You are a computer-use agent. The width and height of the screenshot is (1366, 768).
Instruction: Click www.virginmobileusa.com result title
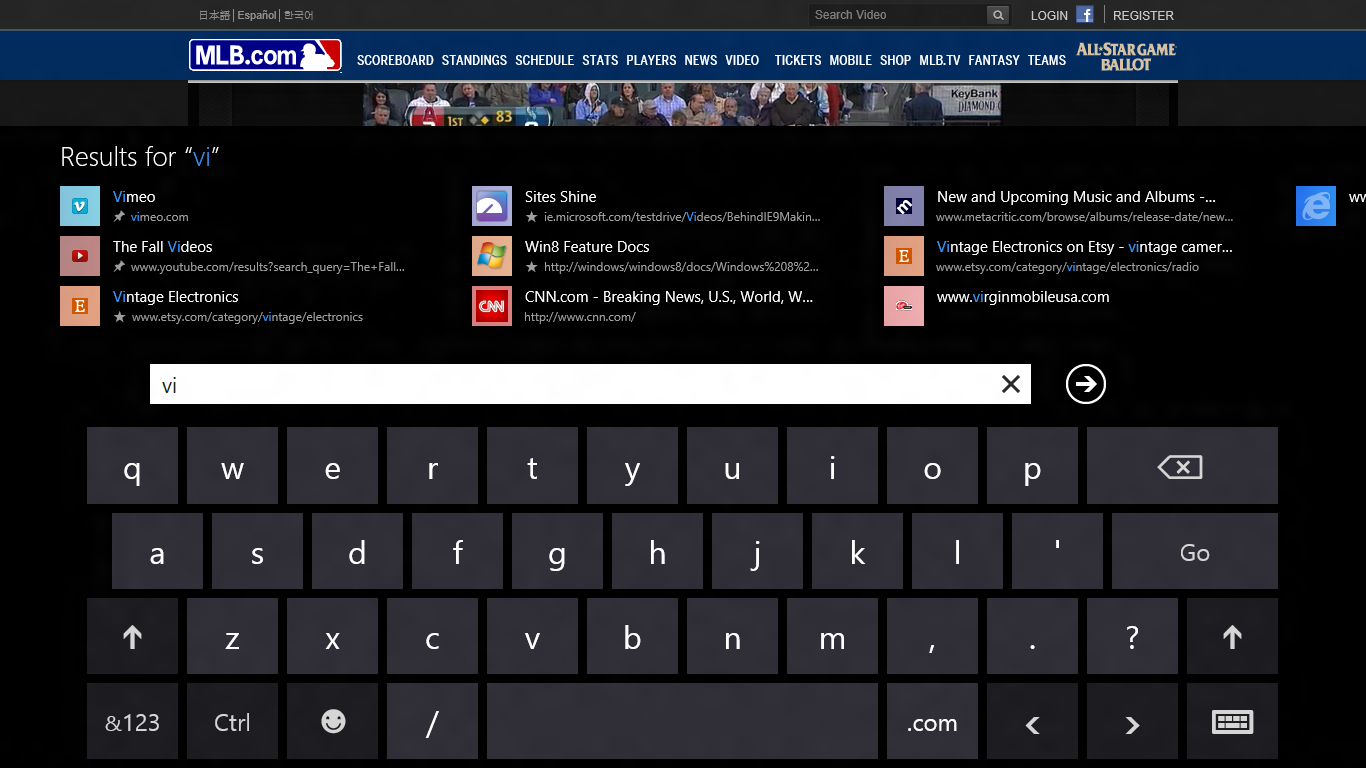[1023, 297]
